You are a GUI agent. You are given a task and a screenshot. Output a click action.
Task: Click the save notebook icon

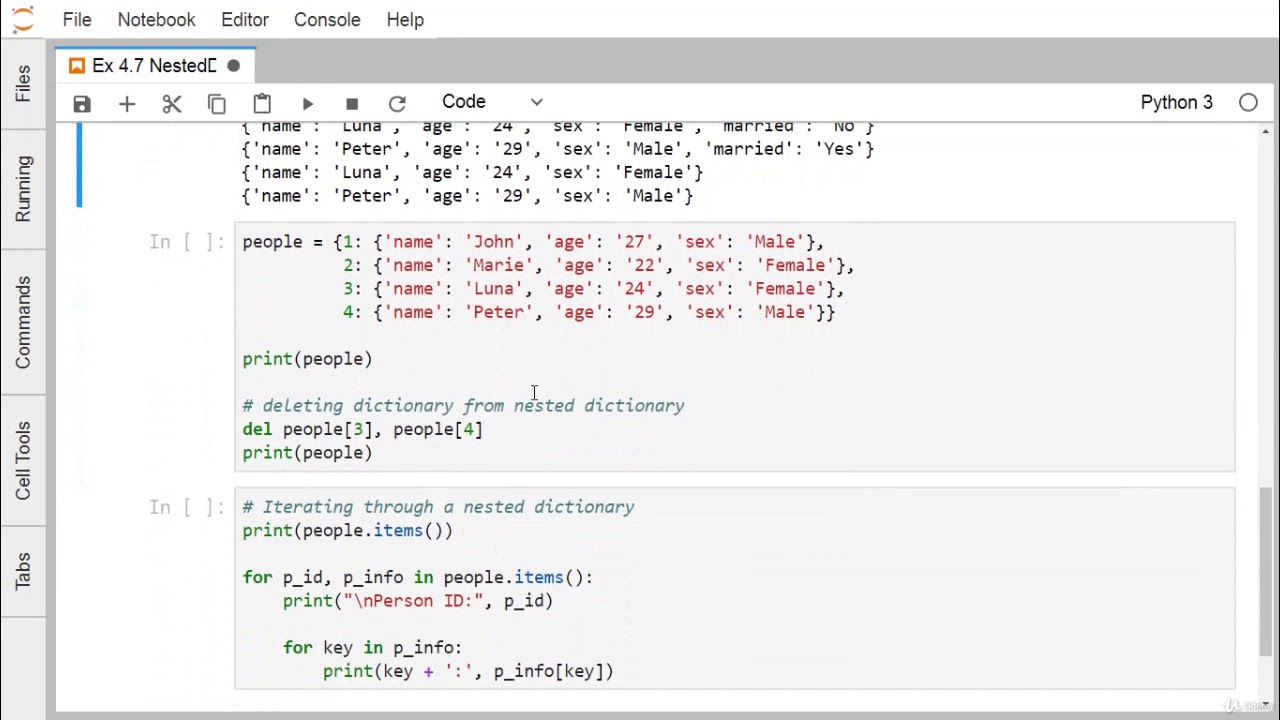pos(82,103)
